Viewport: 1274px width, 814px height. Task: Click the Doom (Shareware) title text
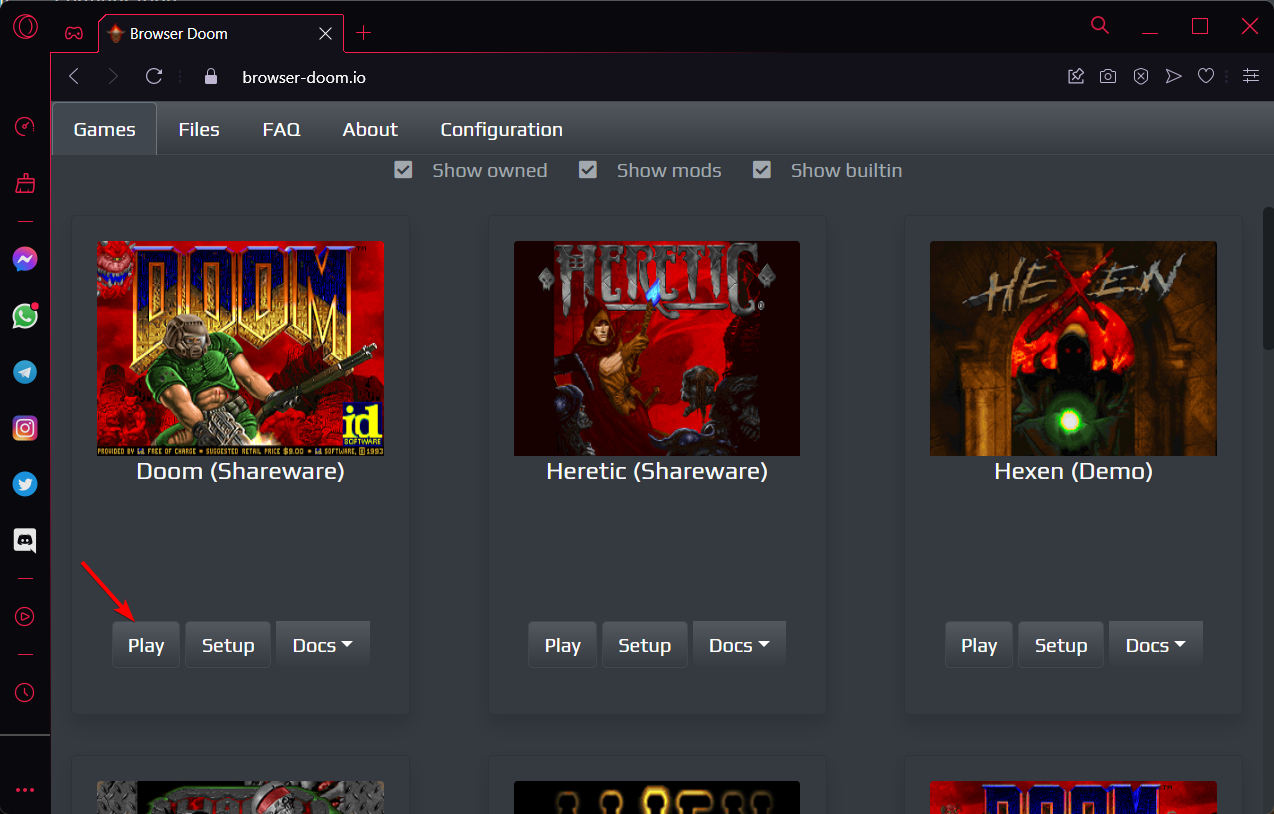(x=240, y=471)
